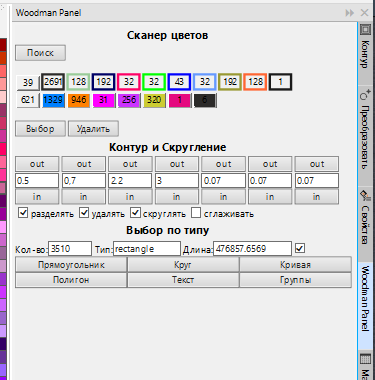
Task: Select the magenta fill swatch 31
Action: [x=104, y=100]
